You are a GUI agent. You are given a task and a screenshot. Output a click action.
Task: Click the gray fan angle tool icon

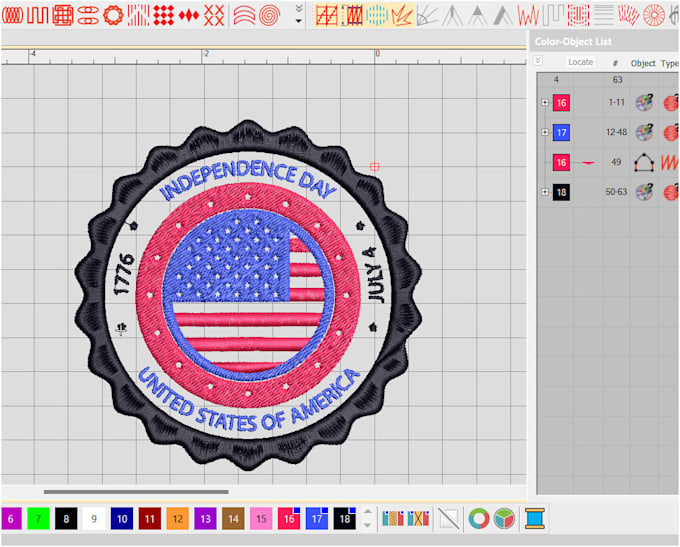tap(427, 16)
